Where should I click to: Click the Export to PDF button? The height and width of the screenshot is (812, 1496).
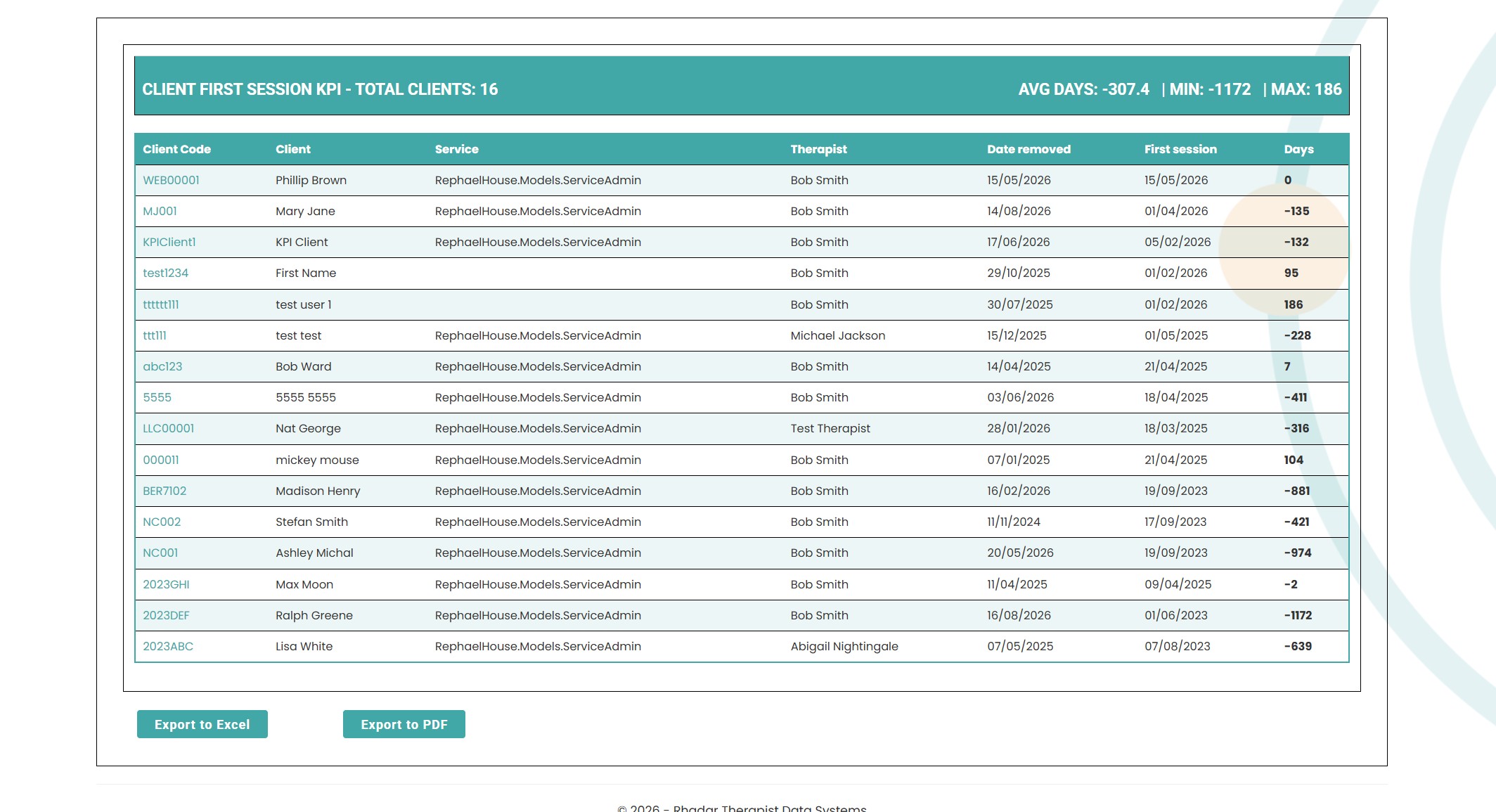(404, 724)
